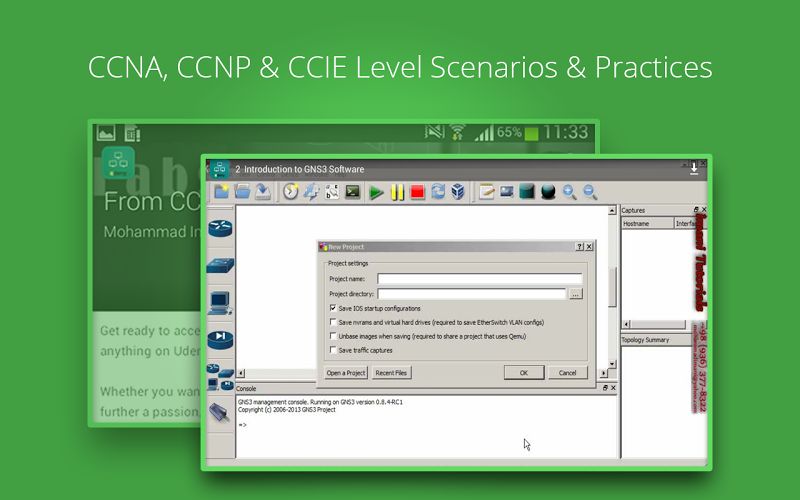The width and height of the screenshot is (800, 500).
Task: Float the Captures panel with its detach icon
Action: (x=696, y=210)
